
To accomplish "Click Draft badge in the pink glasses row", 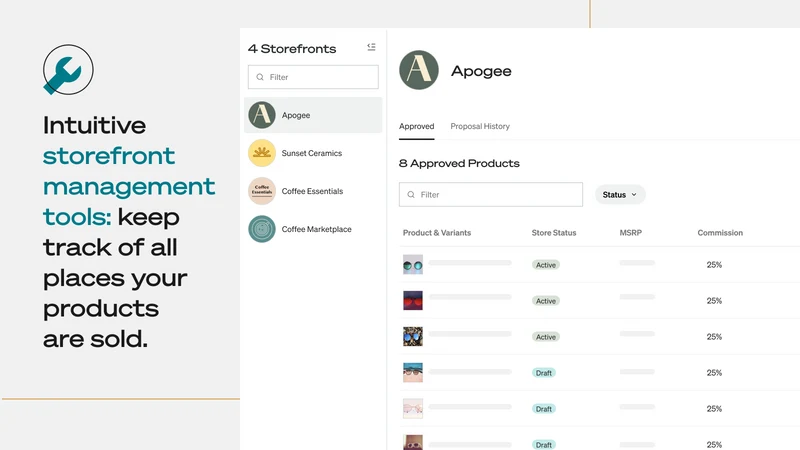I will [x=543, y=409].
